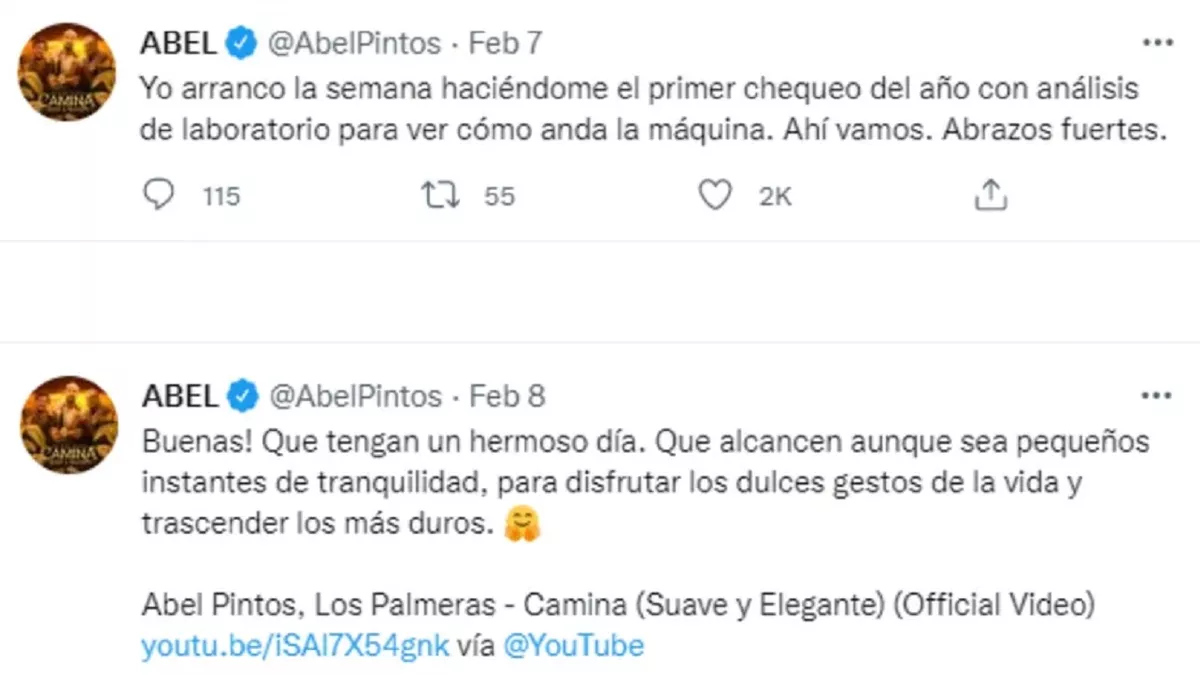Click the reply icon on the Feb 7 tweet
1200x675 pixels.
[159, 195]
